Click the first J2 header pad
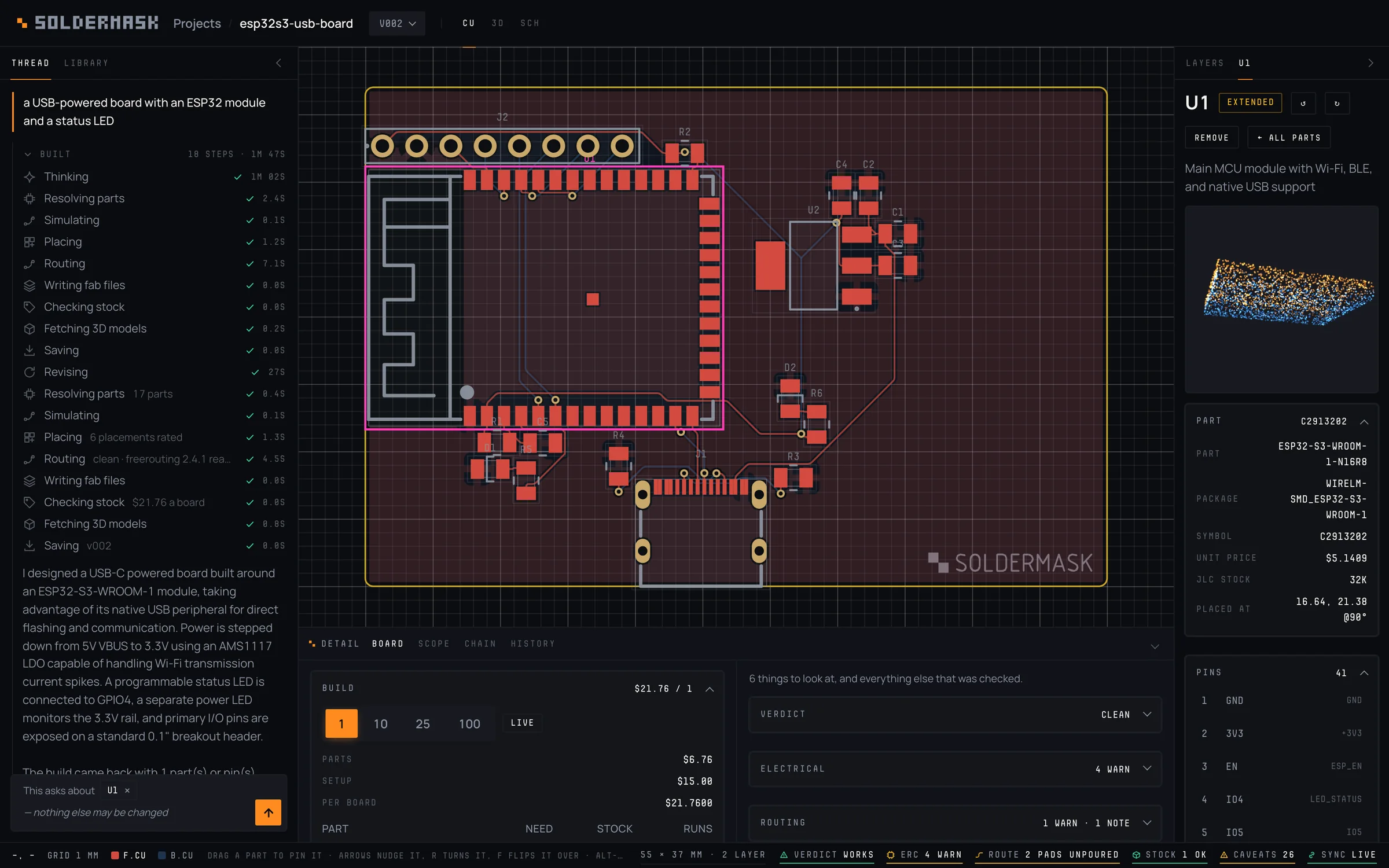The image size is (1389, 868). (x=382, y=146)
